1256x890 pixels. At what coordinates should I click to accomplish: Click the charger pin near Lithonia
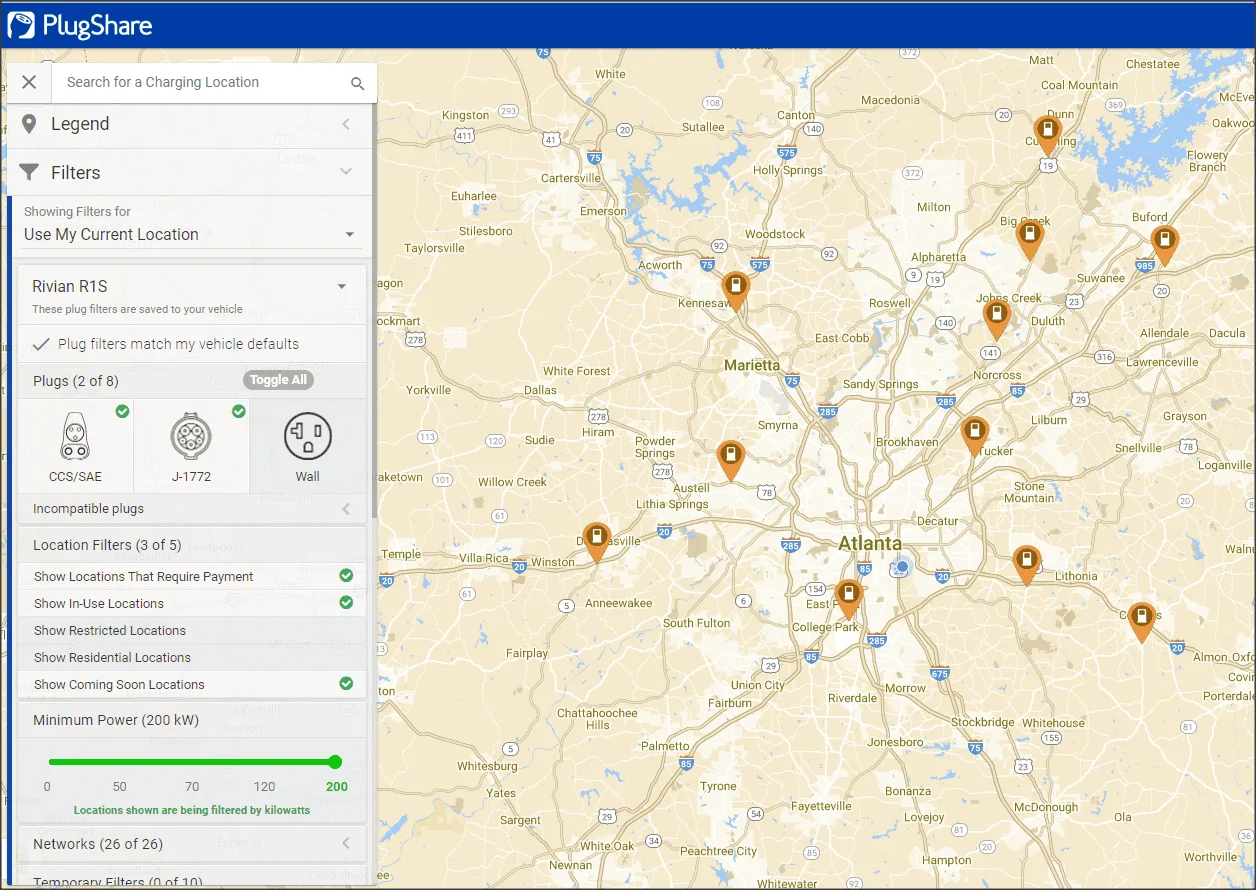pos(1026,565)
